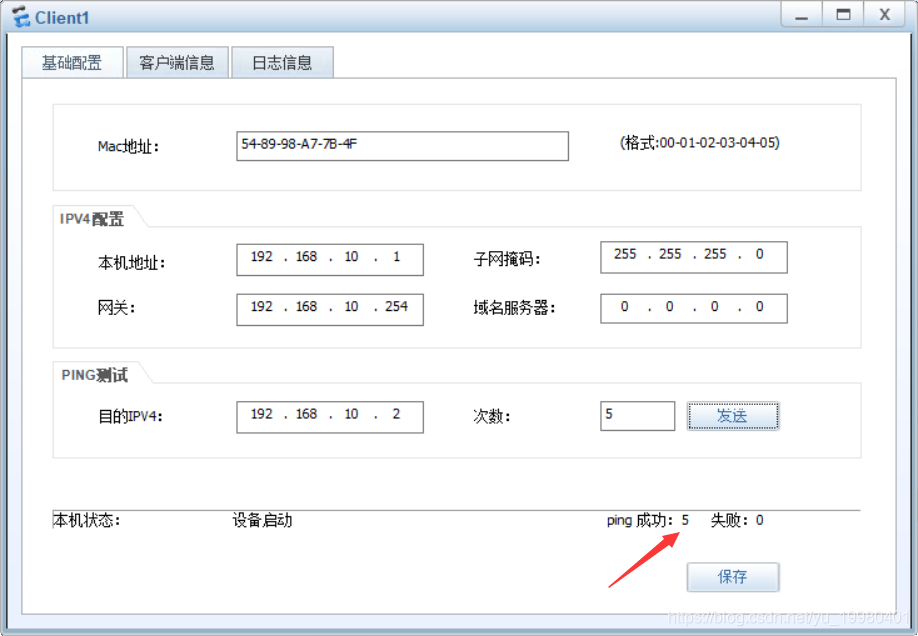Click the 本机状态 label
The image size is (918, 636).
point(87,520)
